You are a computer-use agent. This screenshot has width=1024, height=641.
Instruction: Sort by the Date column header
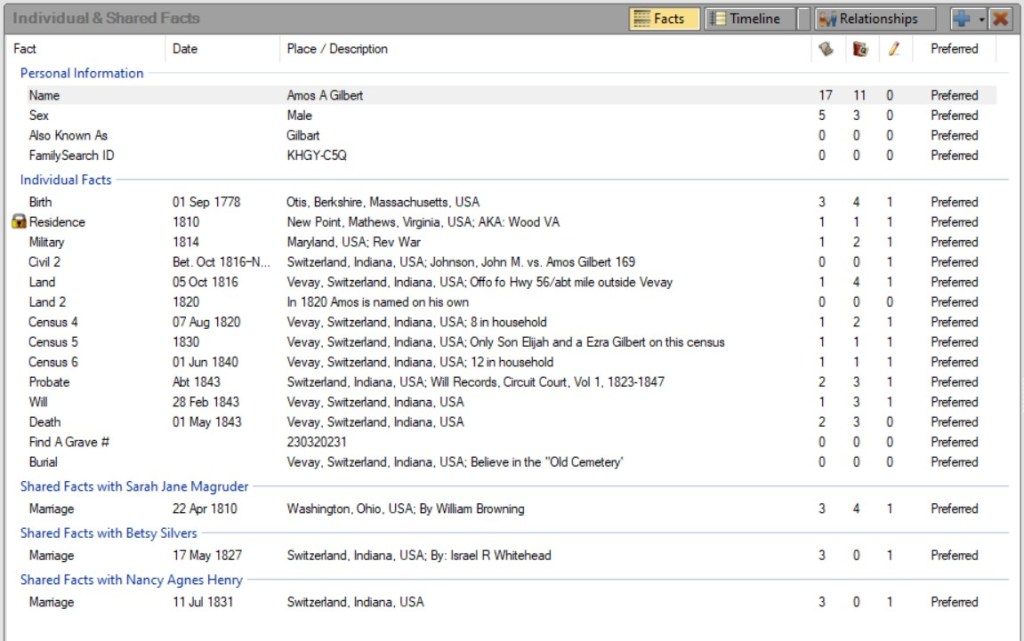point(185,49)
